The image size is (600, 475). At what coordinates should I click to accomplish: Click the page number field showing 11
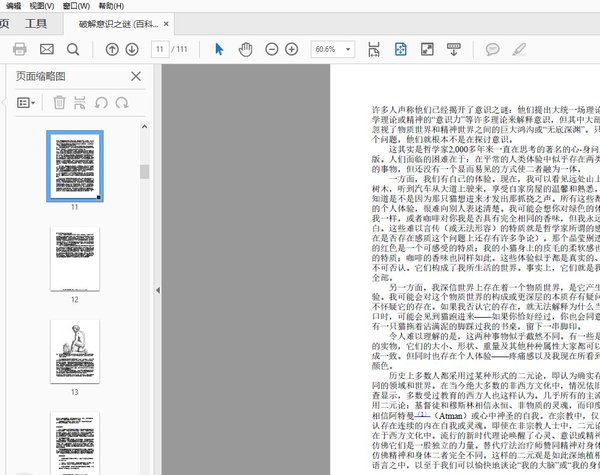[x=160, y=49]
